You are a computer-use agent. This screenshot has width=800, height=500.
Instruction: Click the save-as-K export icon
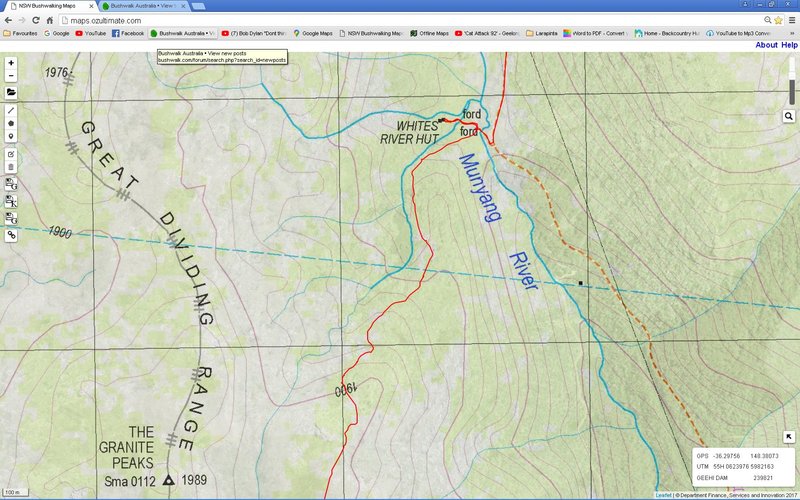pyautogui.click(x=11, y=202)
